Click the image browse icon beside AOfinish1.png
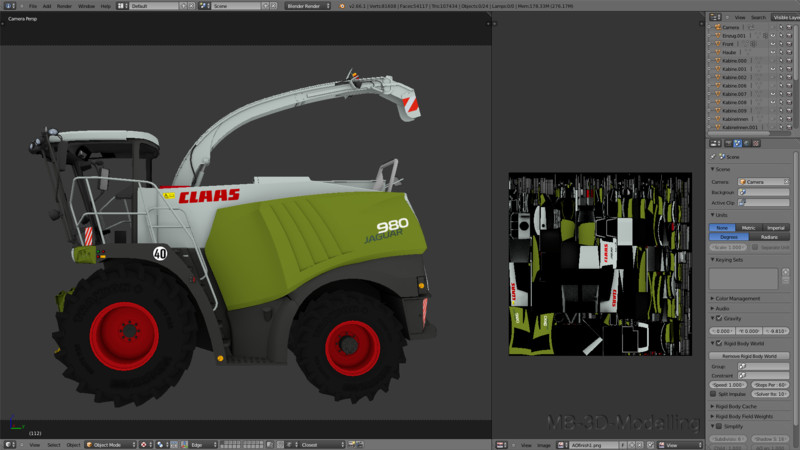This screenshot has height=450, width=800. [x=562, y=445]
